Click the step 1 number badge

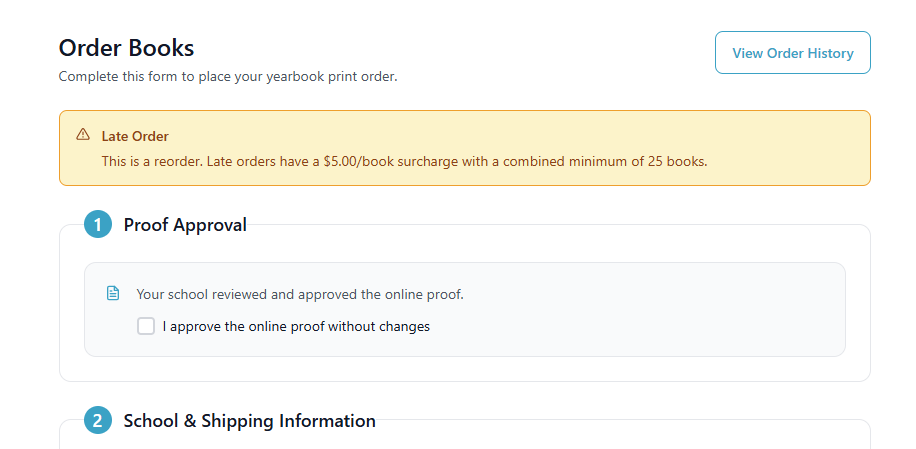pos(97,225)
